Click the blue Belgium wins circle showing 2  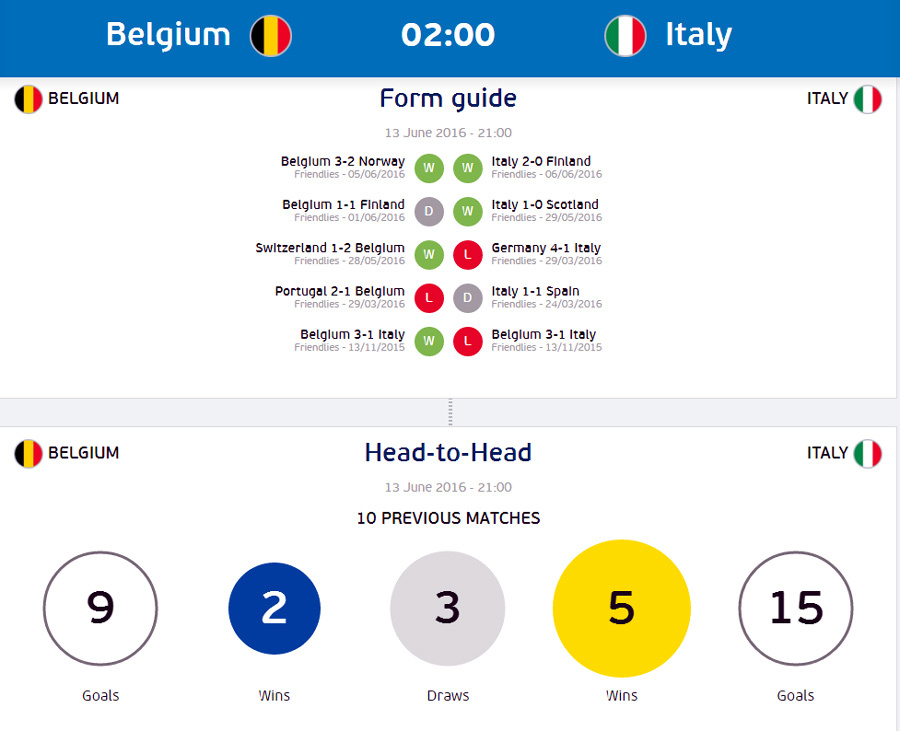coord(274,608)
